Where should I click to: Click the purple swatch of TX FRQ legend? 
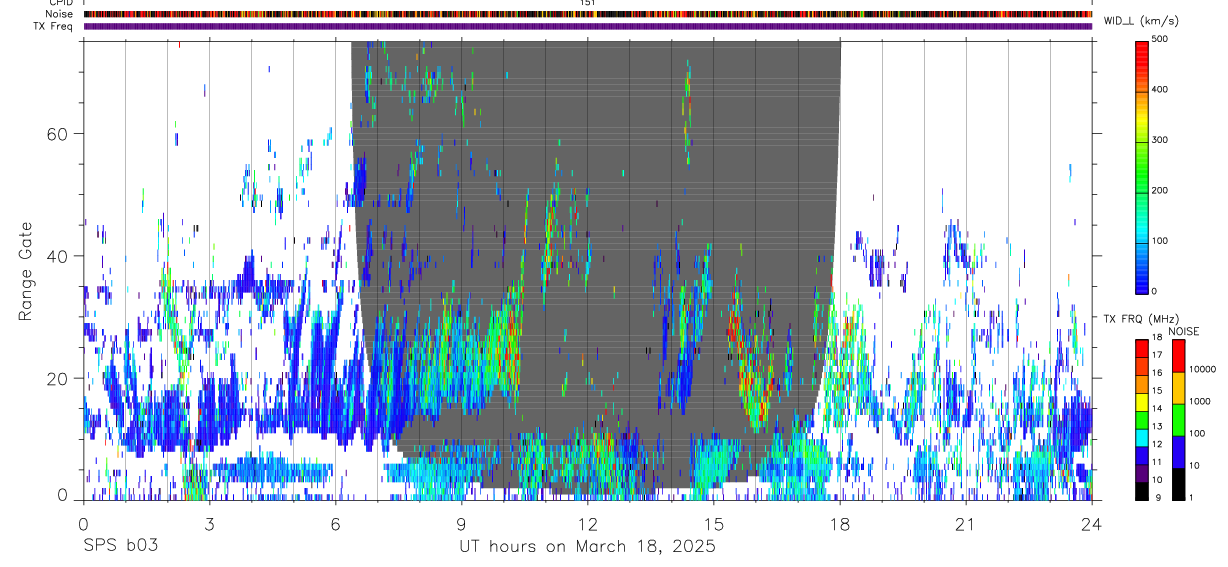click(x=1143, y=473)
